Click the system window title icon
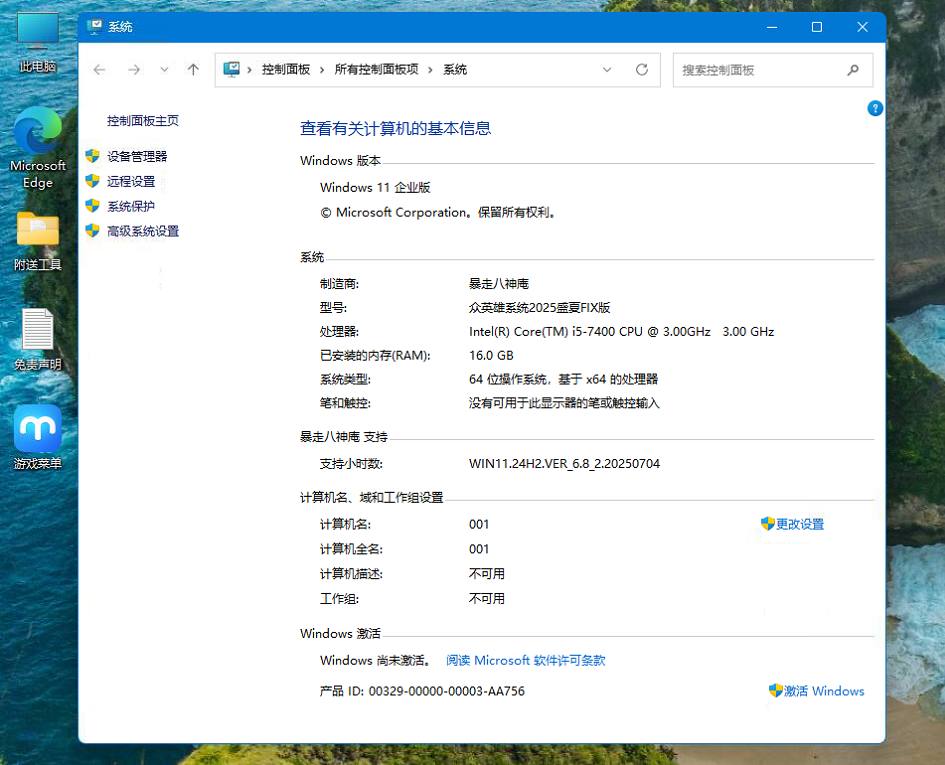The image size is (945, 765). [x=95, y=27]
